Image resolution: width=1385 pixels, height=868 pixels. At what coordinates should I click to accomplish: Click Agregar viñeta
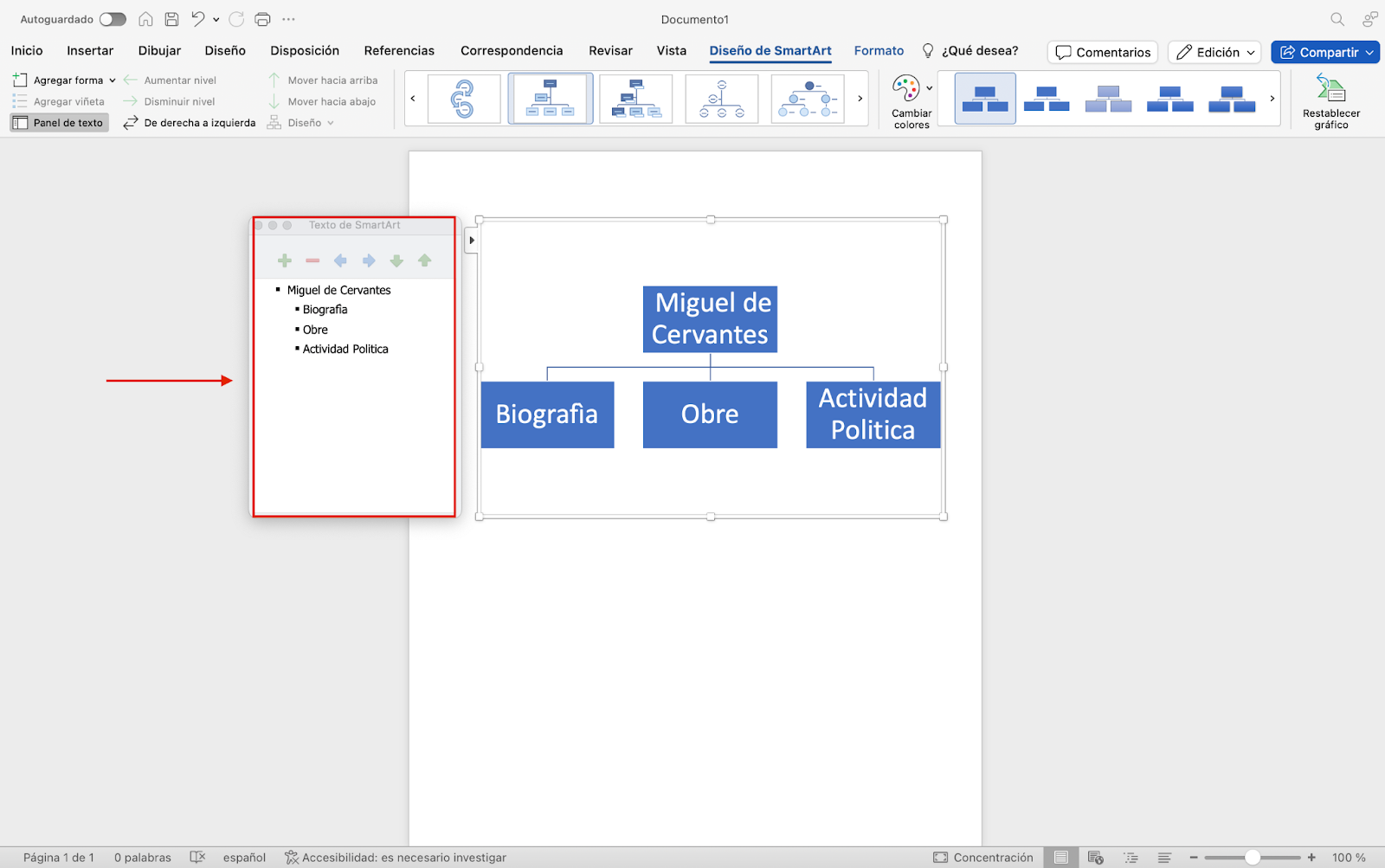click(x=58, y=101)
